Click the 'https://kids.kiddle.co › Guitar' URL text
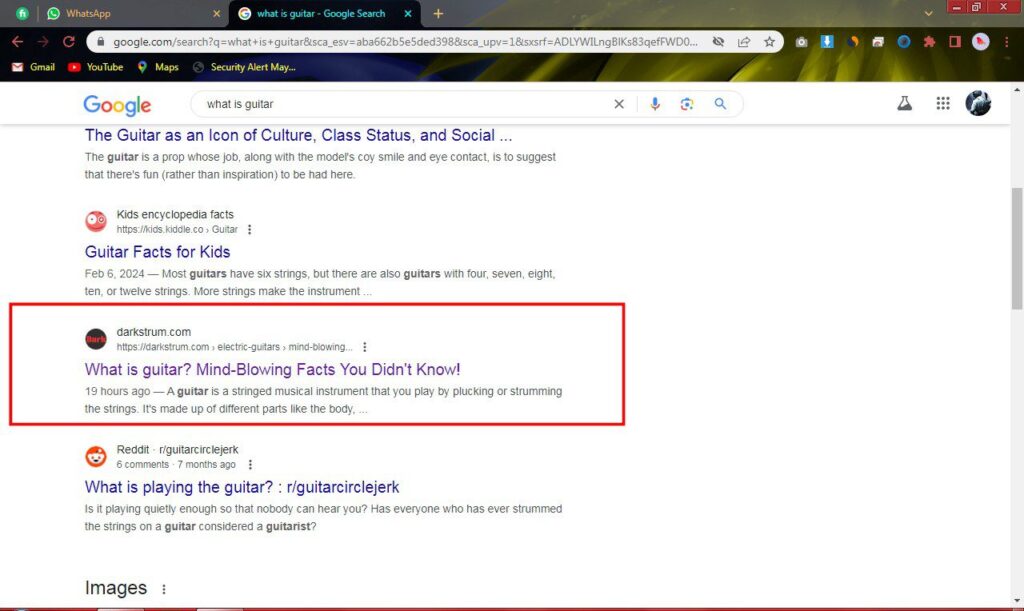 (x=177, y=230)
